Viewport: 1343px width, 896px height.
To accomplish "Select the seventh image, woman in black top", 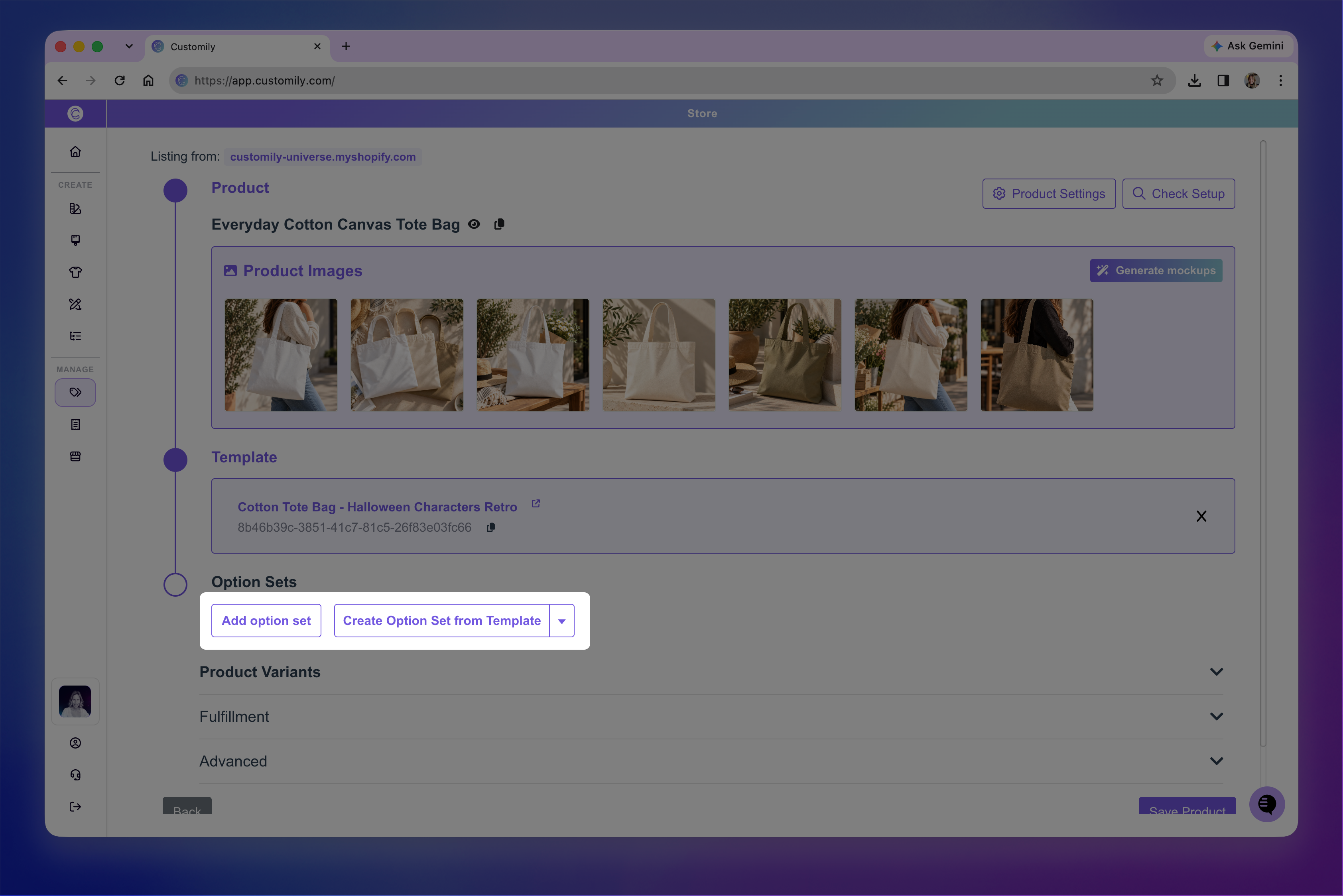I will coord(1036,355).
